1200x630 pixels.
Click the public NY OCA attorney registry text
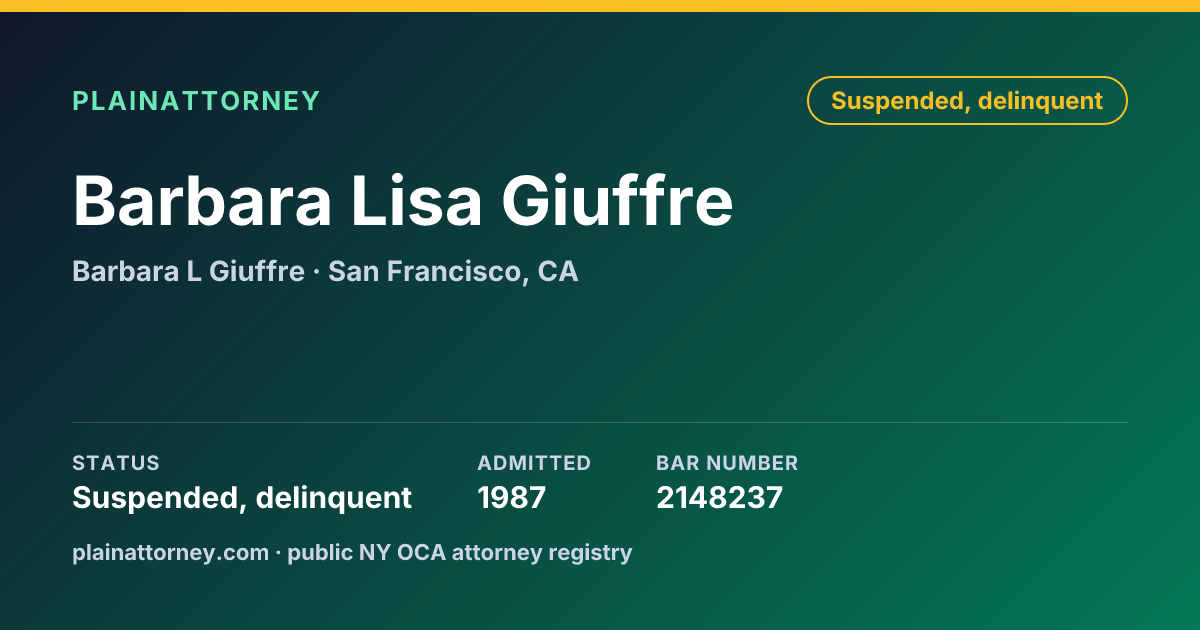click(460, 552)
